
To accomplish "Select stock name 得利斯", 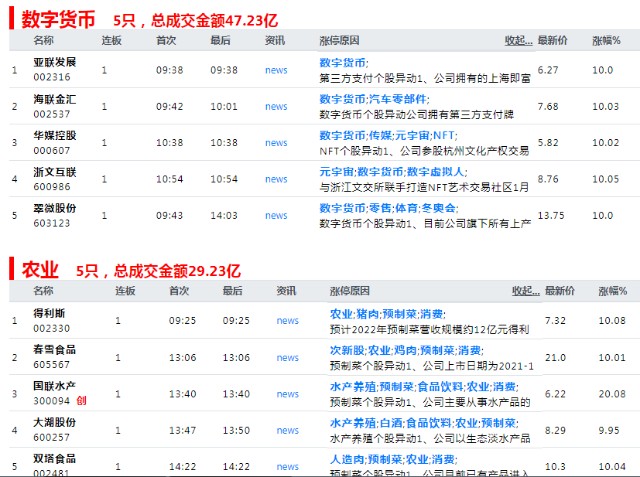I will (x=49, y=313).
